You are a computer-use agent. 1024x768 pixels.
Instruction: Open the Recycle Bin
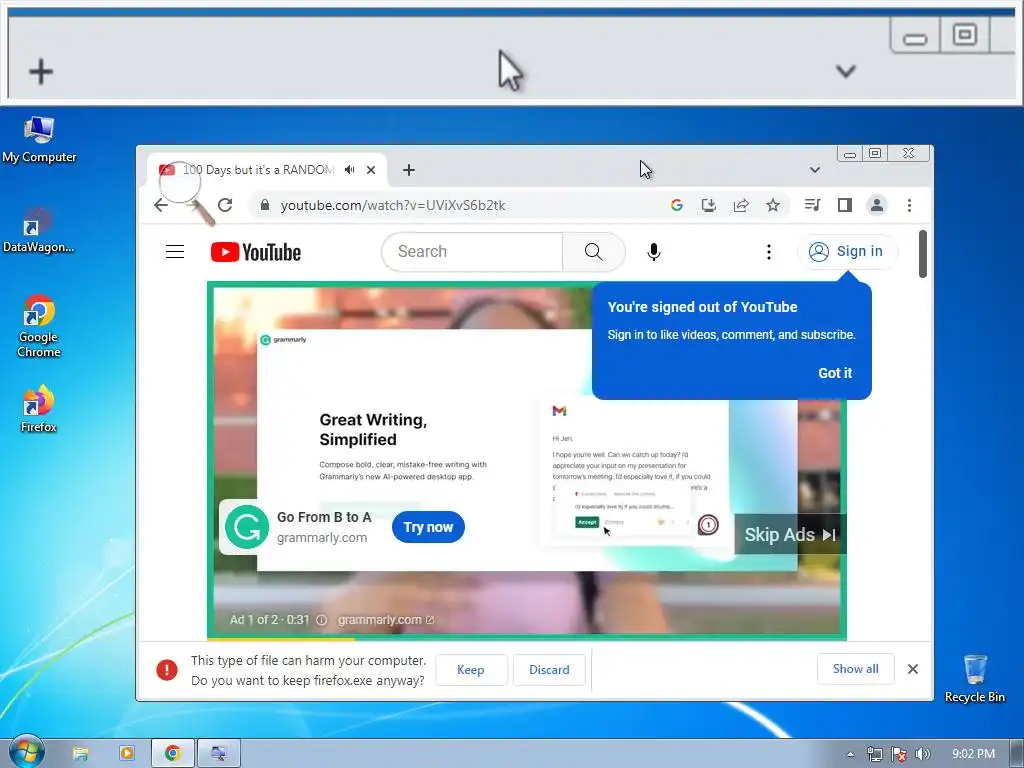coord(974,679)
